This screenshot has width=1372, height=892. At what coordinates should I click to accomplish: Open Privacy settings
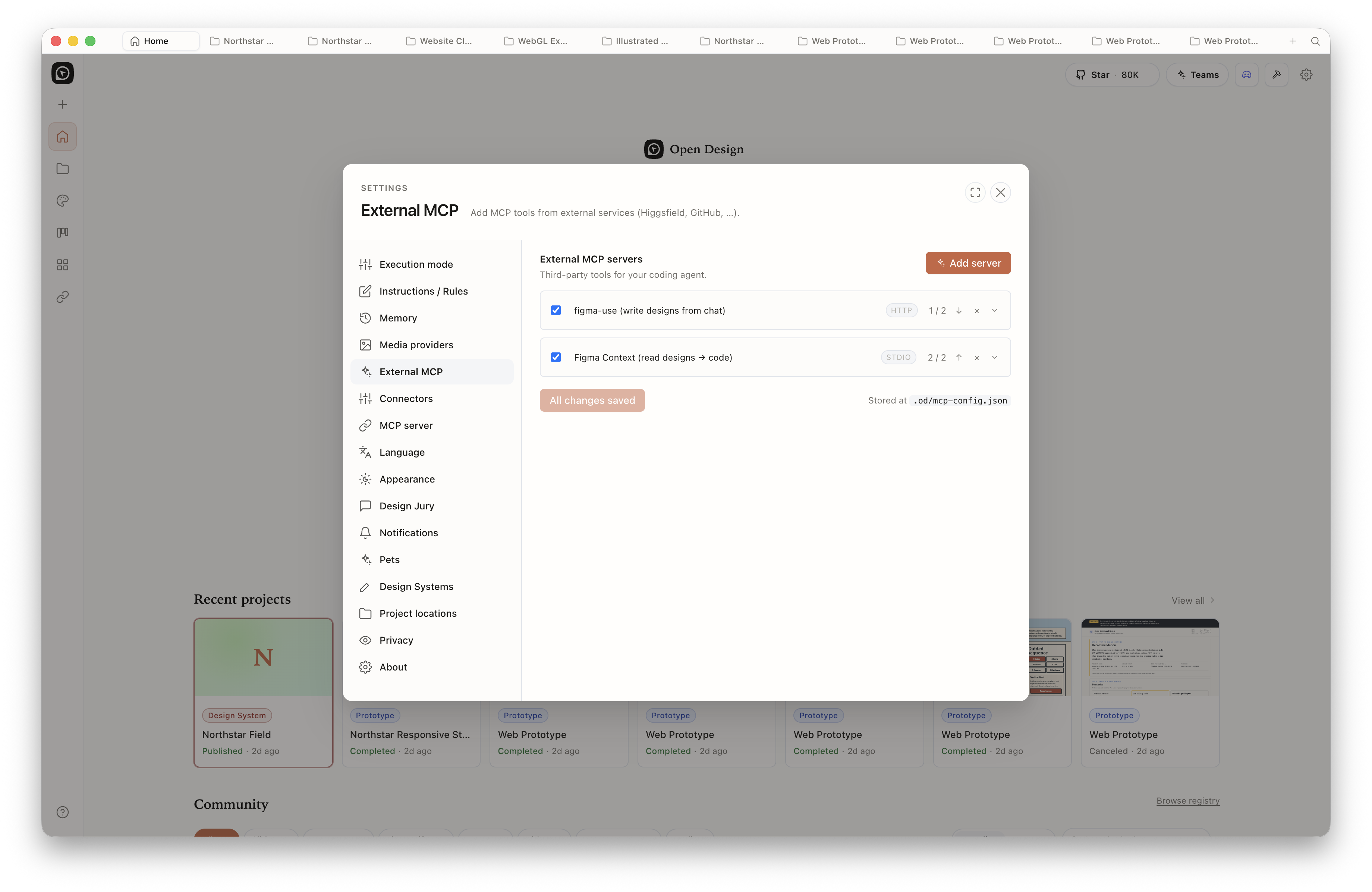coord(432,640)
